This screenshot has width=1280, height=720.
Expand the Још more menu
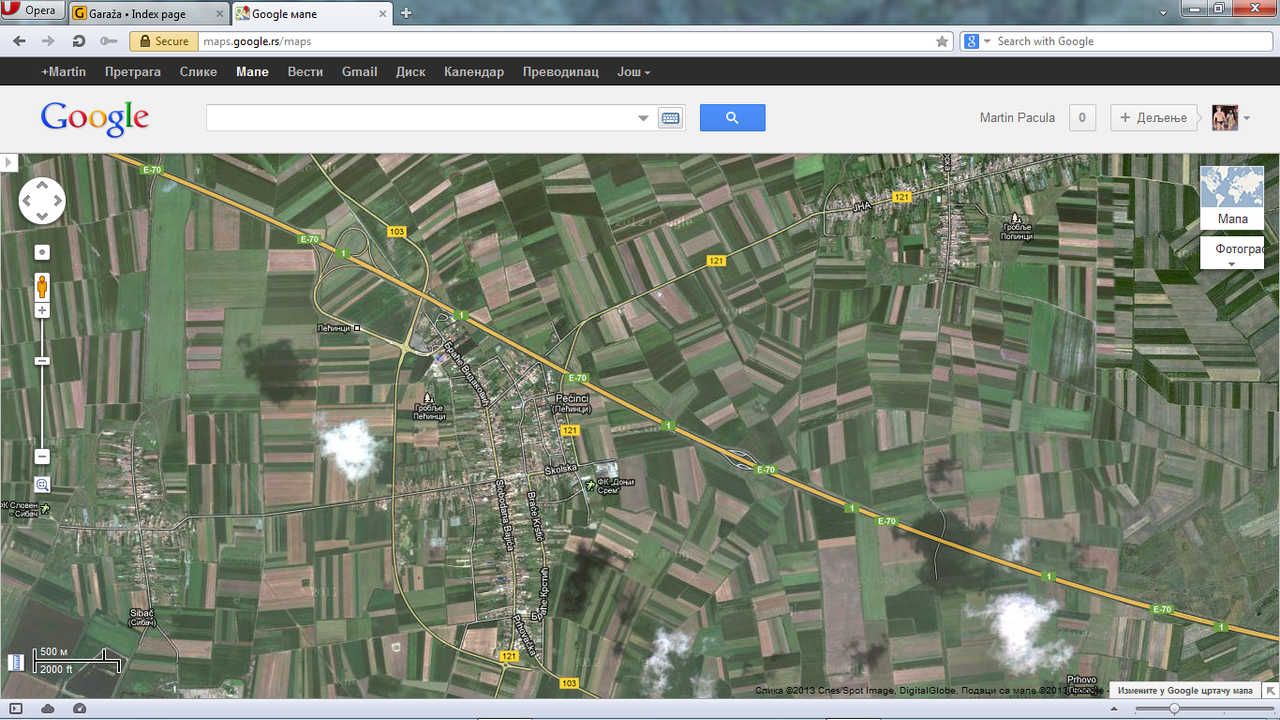(633, 72)
